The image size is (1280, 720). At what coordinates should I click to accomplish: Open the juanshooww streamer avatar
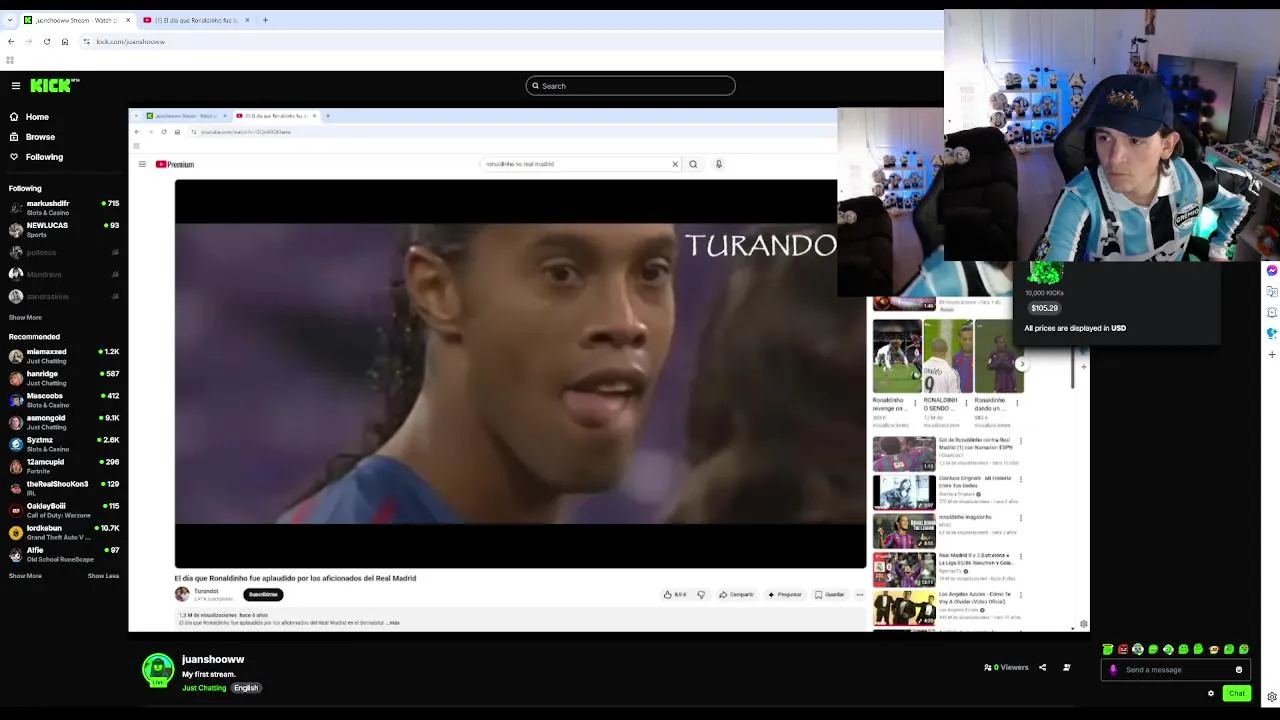coord(158,670)
